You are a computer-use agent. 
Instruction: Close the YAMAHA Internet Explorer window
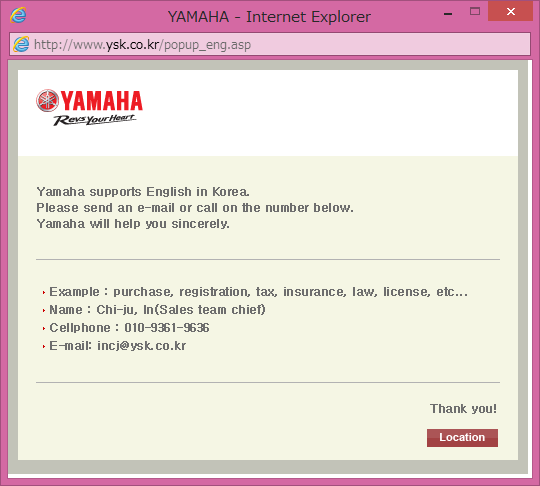click(510, 11)
